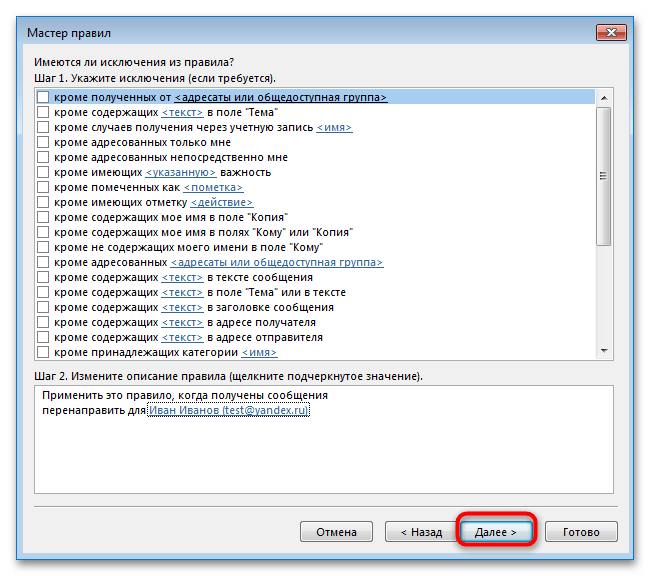Screen dimensions: 650x576
Task: Click the 'Далее >' button
Action: (496, 532)
